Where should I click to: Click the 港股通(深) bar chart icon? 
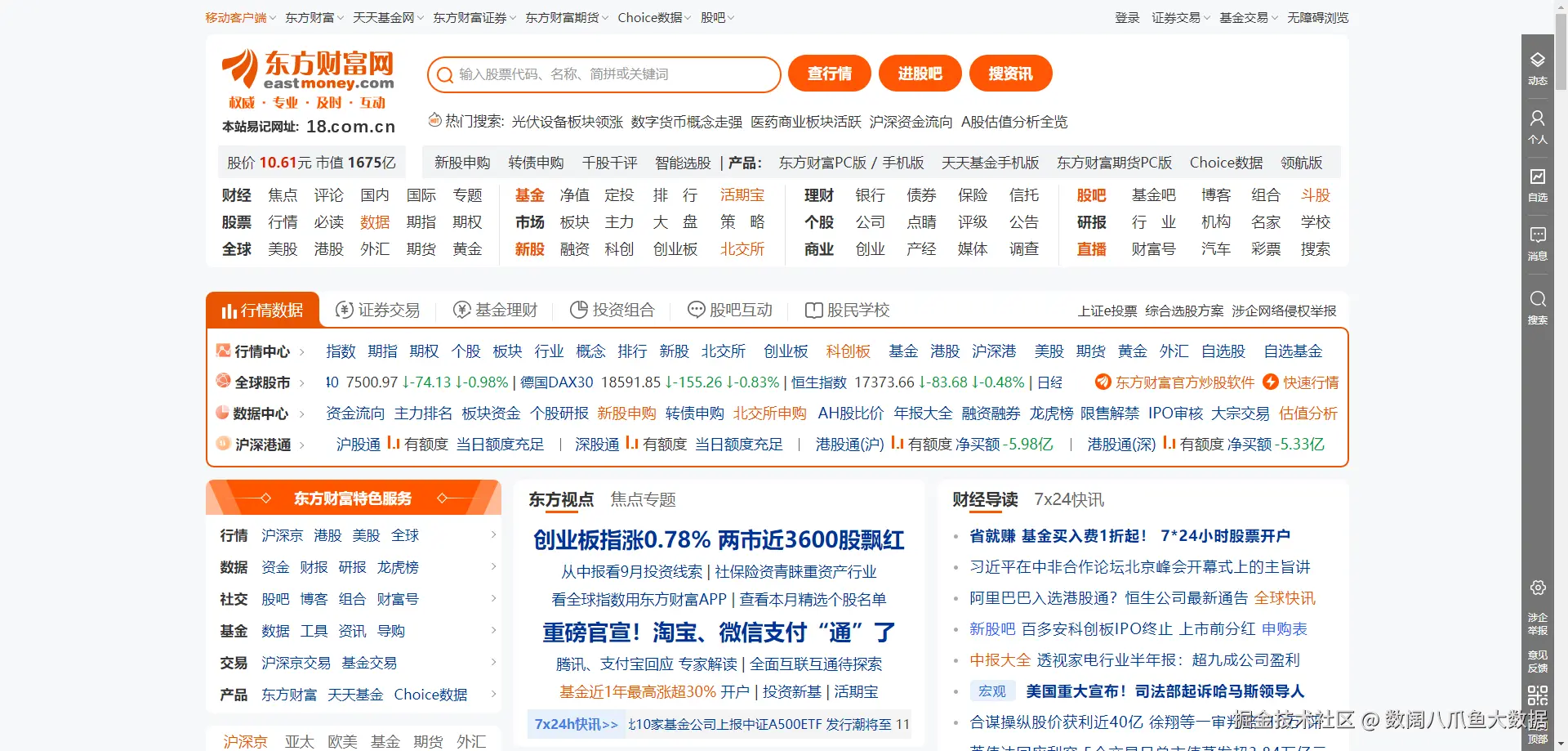(1169, 443)
